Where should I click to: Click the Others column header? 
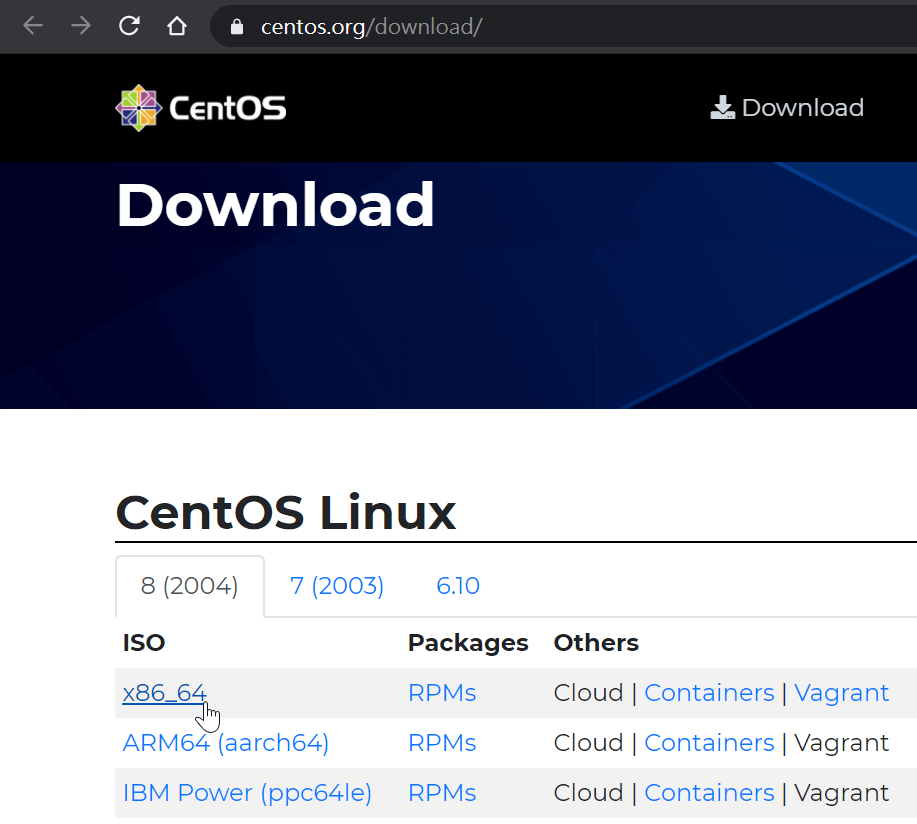coord(596,643)
